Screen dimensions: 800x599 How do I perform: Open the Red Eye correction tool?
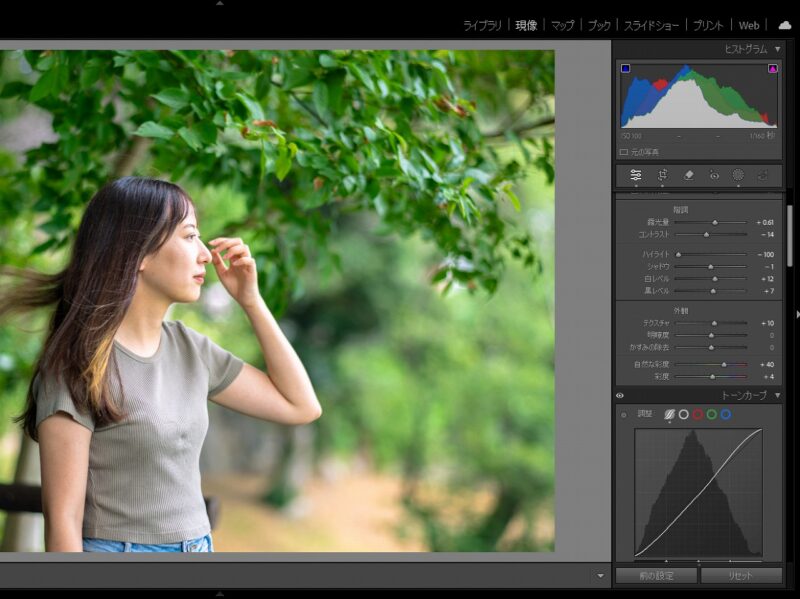pyautogui.click(x=714, y=175)
